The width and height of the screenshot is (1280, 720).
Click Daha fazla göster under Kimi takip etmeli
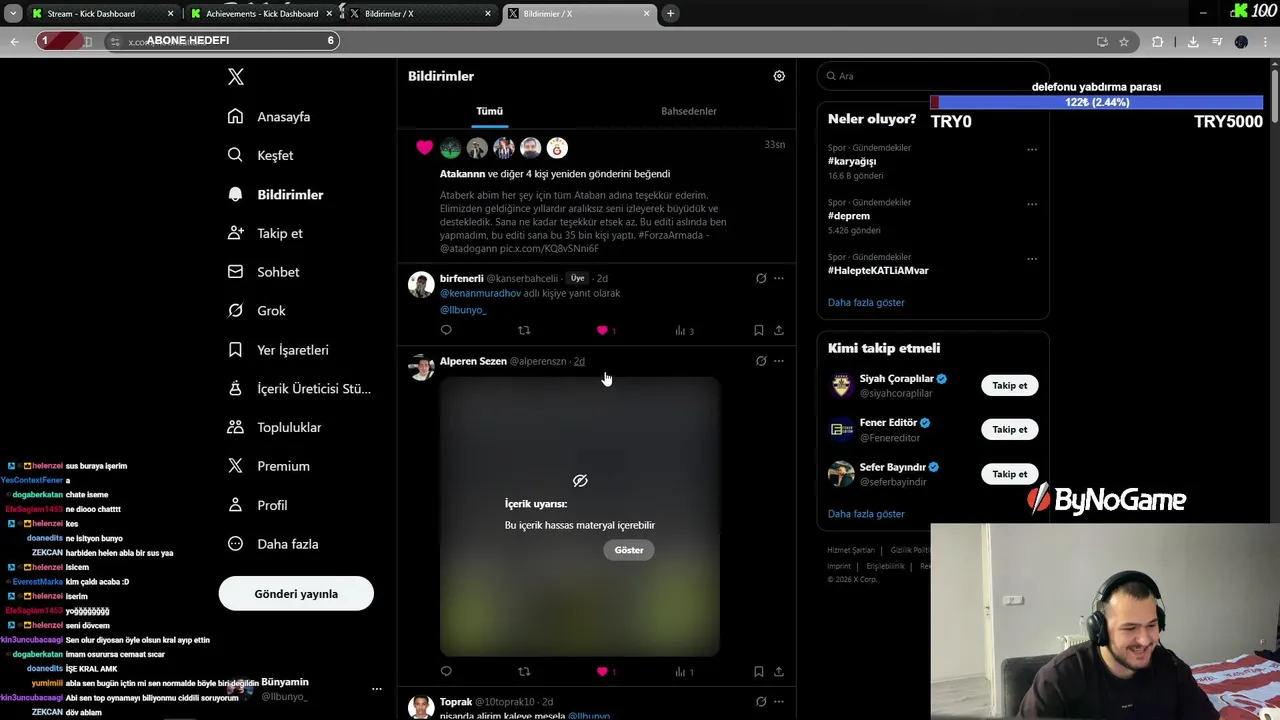coord(866,513)
